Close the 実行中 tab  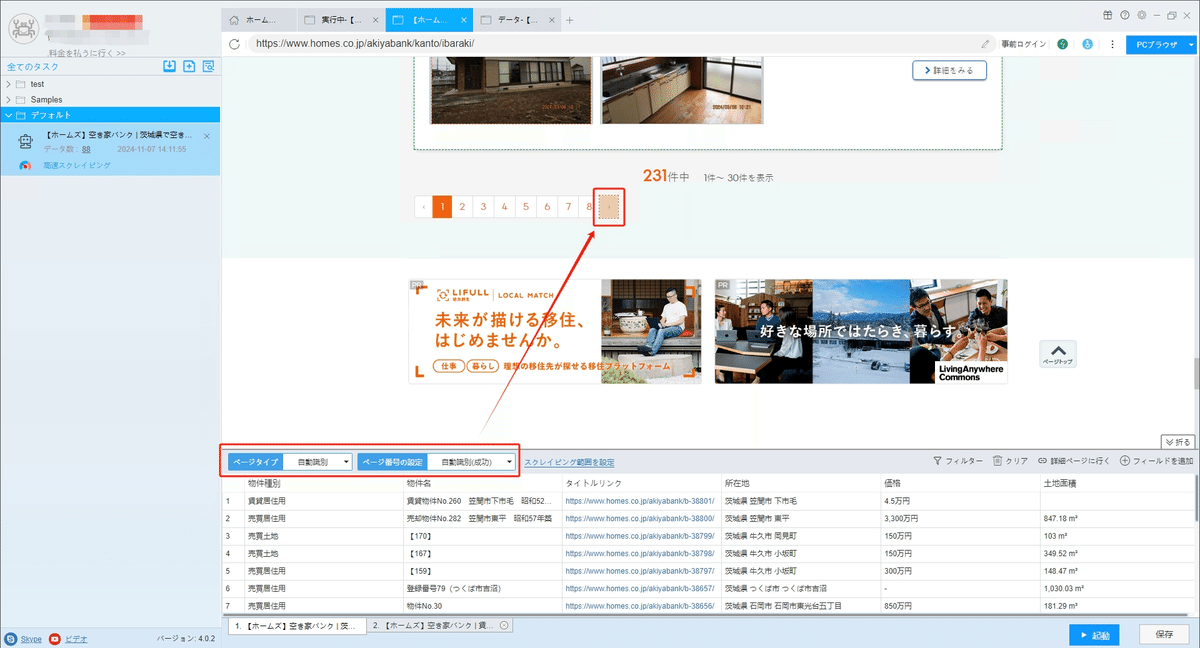[375, 19]
